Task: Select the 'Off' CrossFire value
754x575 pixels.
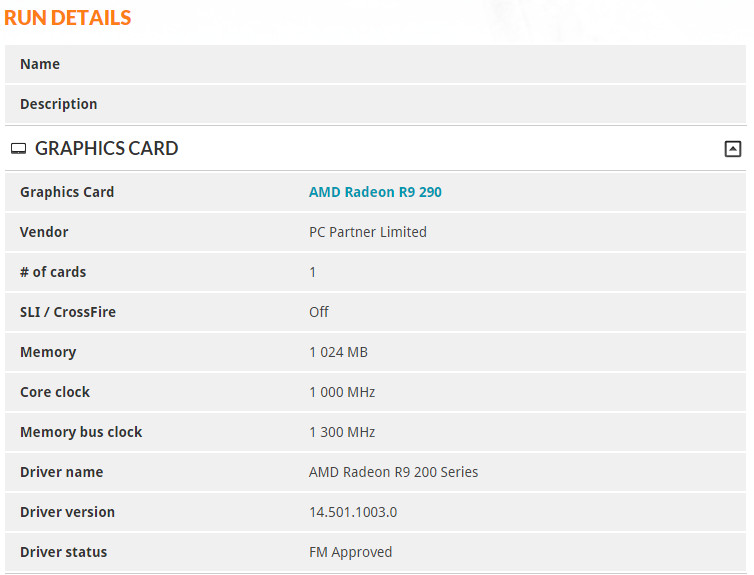Action: (x=319, y=312)
